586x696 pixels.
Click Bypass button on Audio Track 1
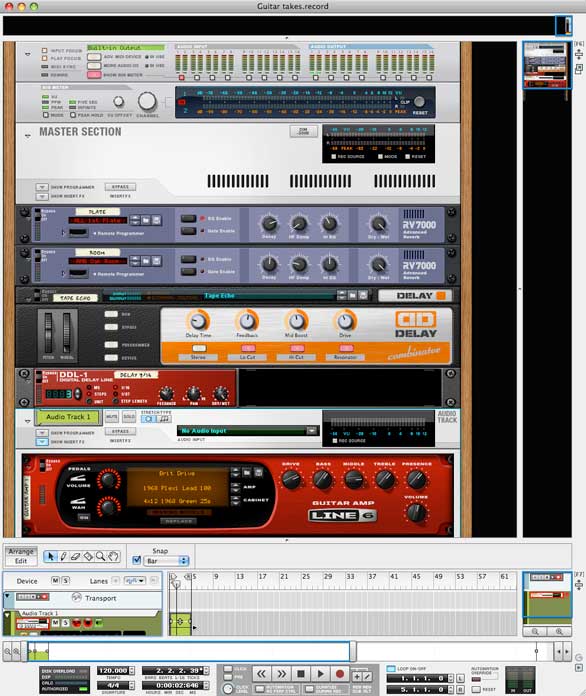[120, 431]
